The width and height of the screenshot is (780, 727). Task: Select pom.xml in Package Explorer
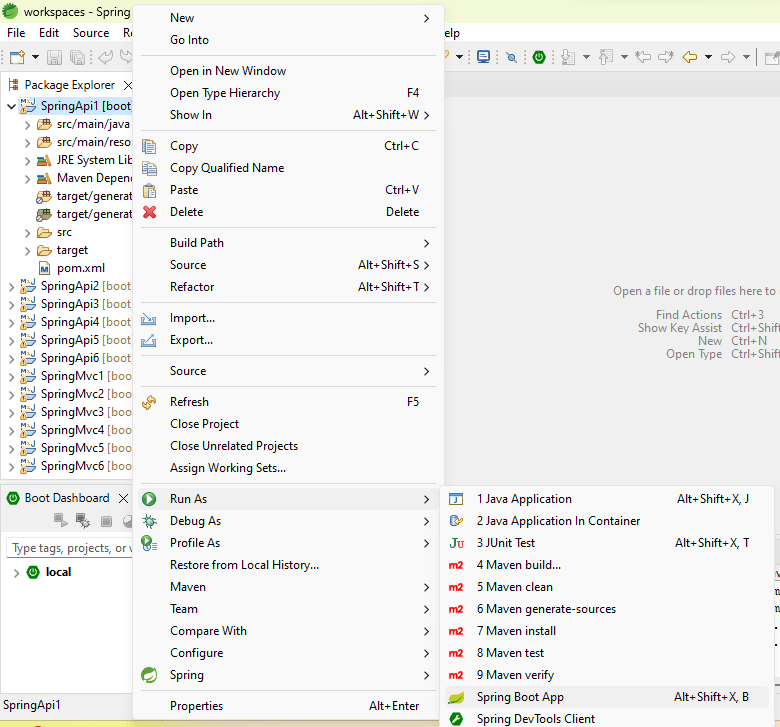click(81, 268)
